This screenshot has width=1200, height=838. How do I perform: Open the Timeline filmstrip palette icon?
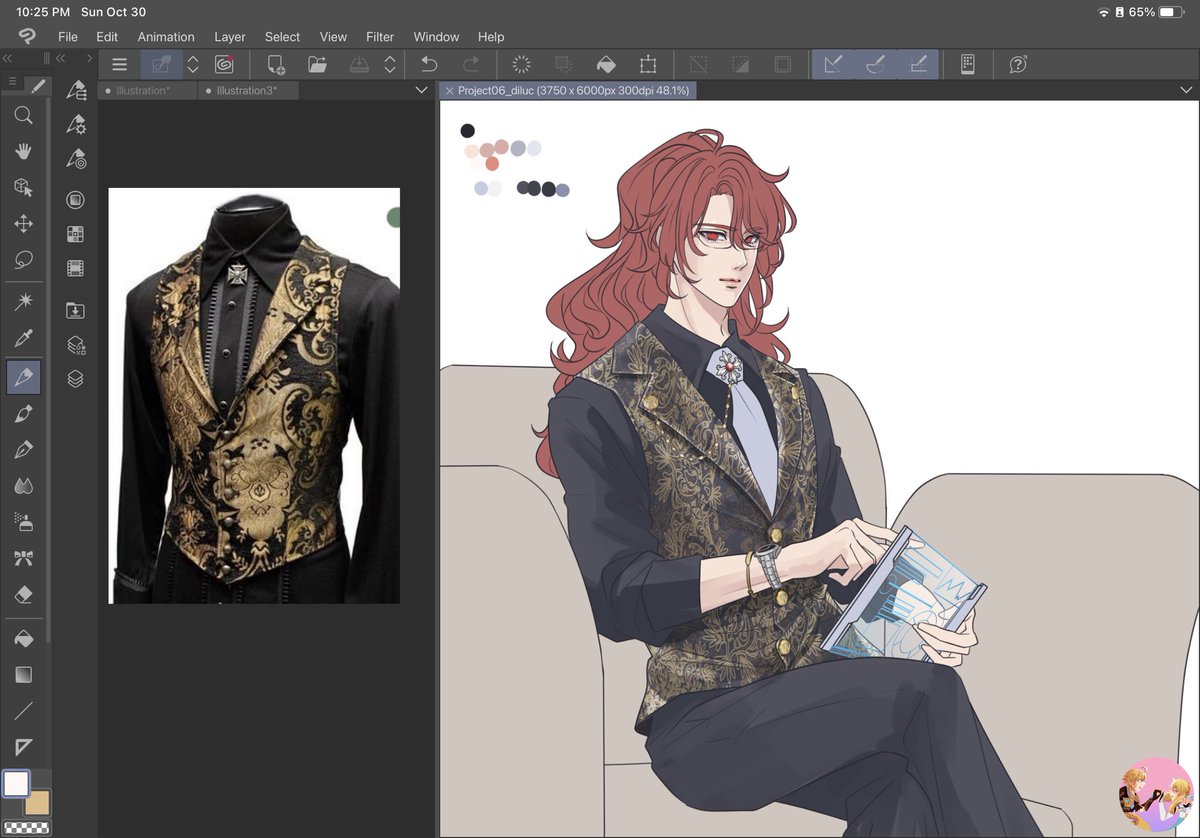tap(75, 268)
